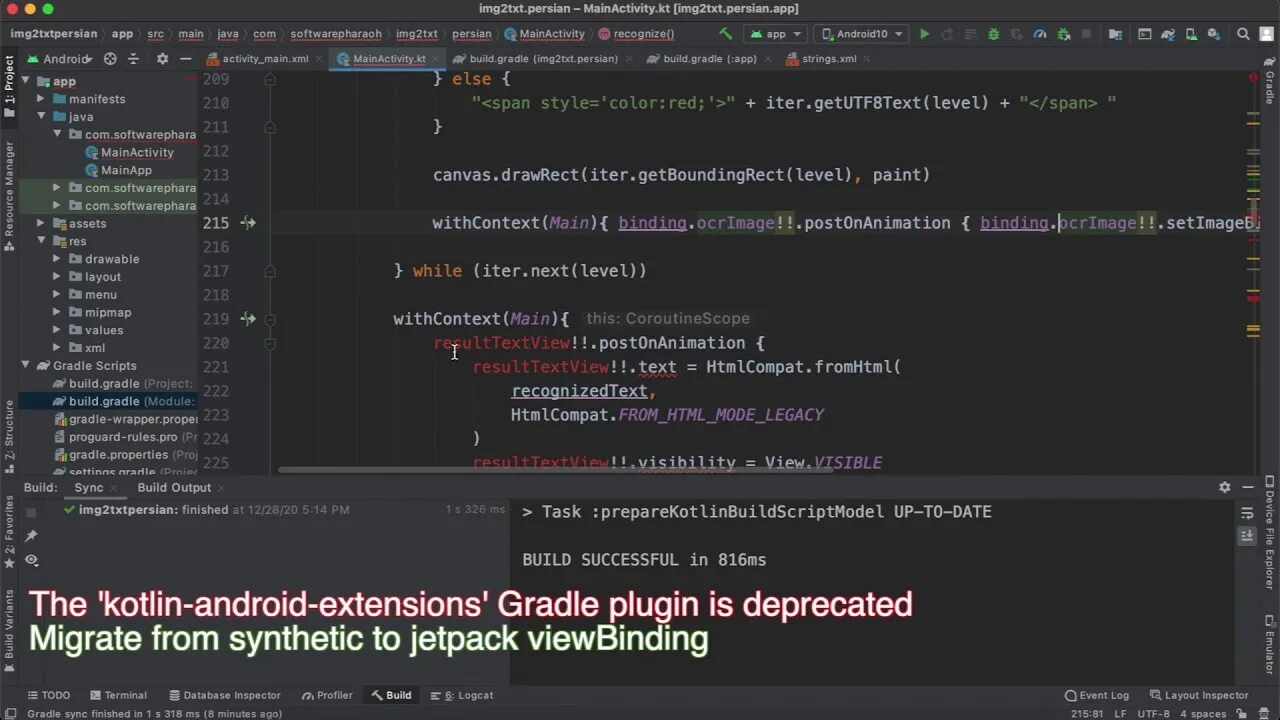Image resolution: width=1280 pixels, height=720 pixels.
Task: Collapse the 'app' module tree node
Action: pos(26,82)
